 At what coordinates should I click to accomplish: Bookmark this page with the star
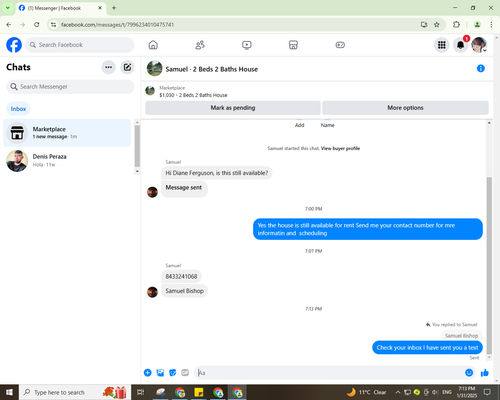pos(437,25)
